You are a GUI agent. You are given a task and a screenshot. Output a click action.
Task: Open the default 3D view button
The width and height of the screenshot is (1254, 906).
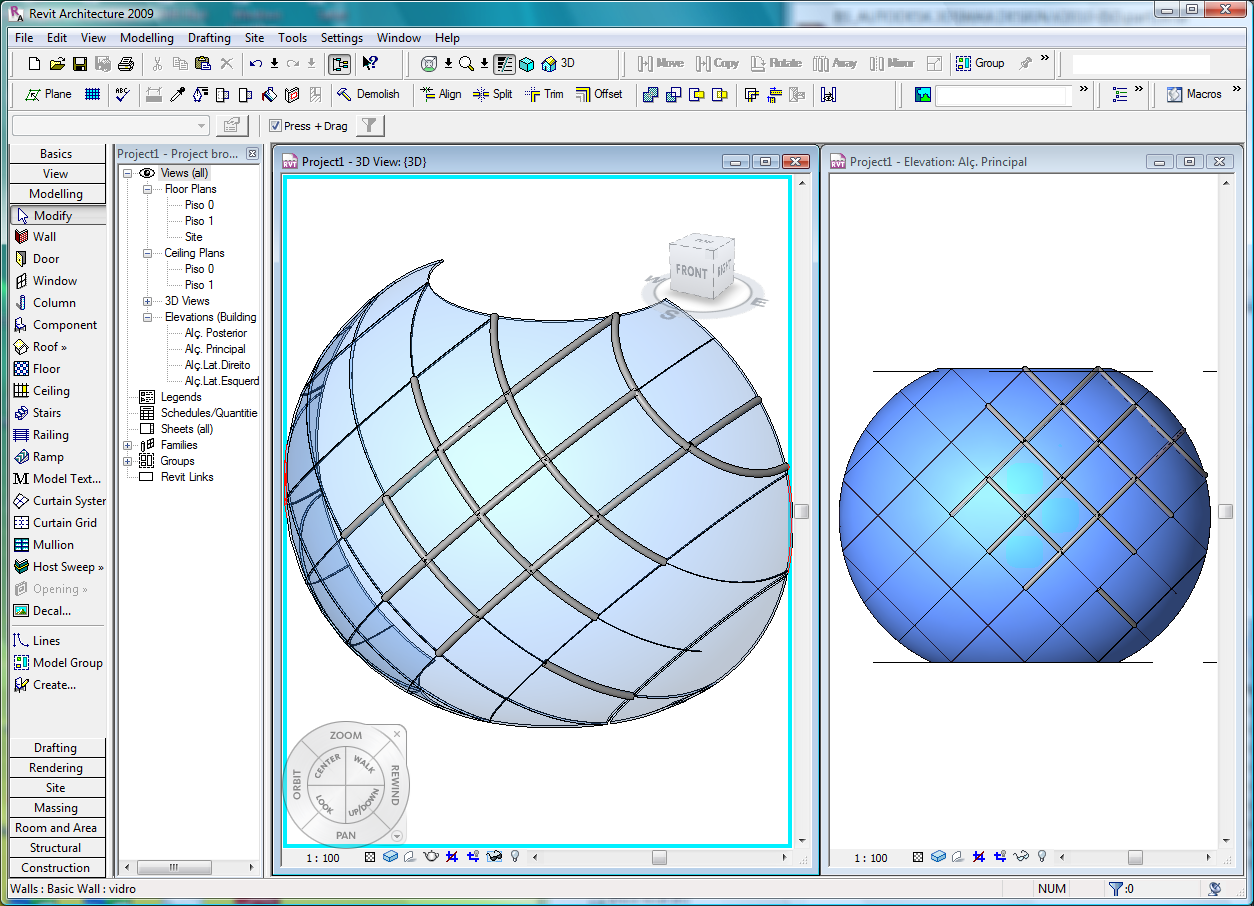[558, 63]
